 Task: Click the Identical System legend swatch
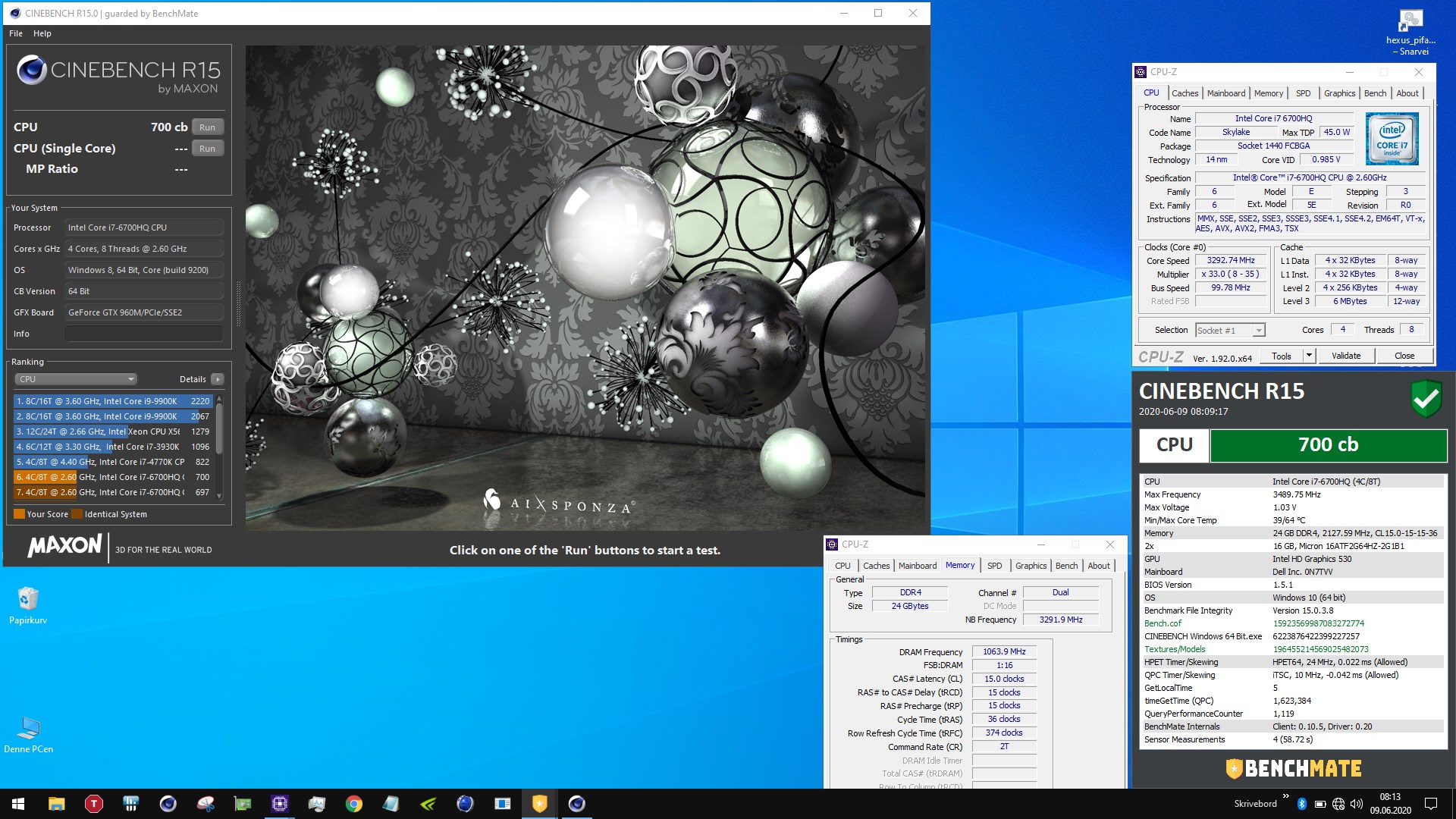77,514
